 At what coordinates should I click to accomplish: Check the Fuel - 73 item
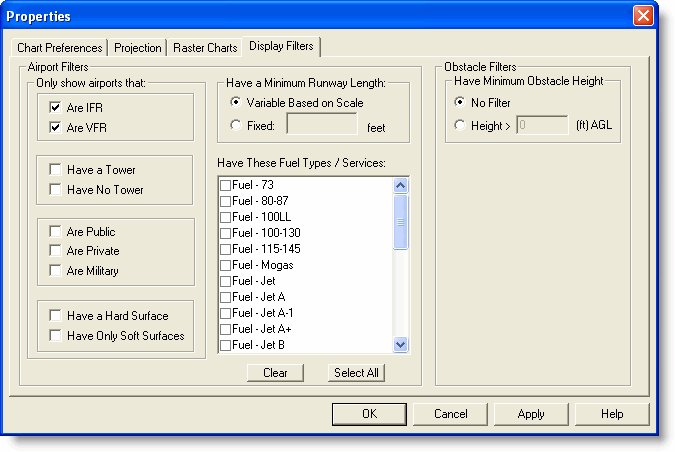(226, 186)
